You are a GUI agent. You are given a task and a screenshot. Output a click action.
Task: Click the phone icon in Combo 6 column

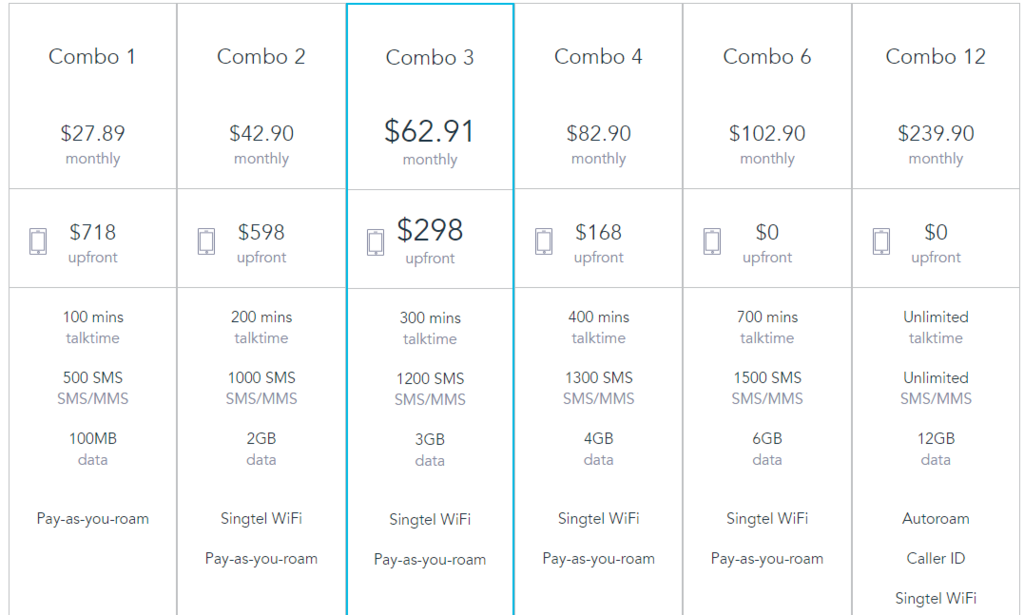(x=713, y=240)
